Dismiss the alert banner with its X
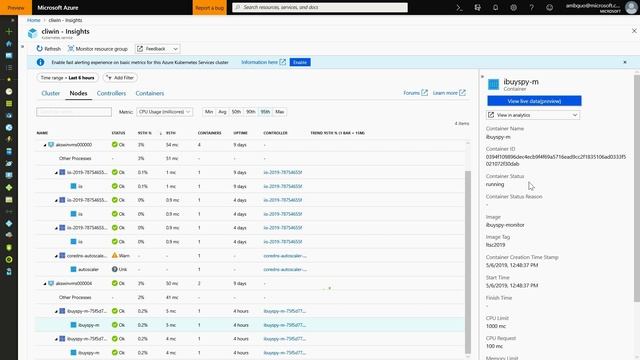This screenshot has width=640, height=360. [x=625, y=62]
